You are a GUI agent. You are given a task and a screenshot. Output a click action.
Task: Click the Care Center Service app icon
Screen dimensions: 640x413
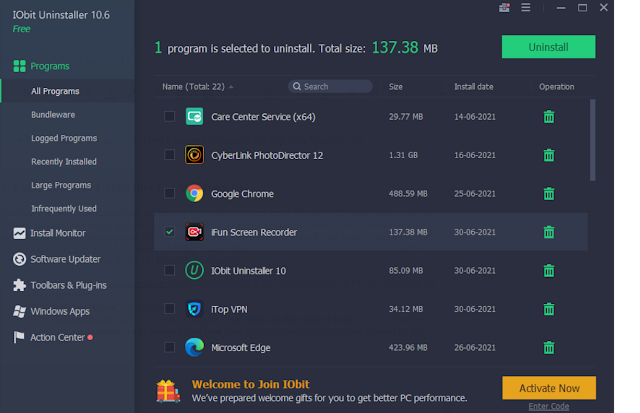click(x=194, y=117)
